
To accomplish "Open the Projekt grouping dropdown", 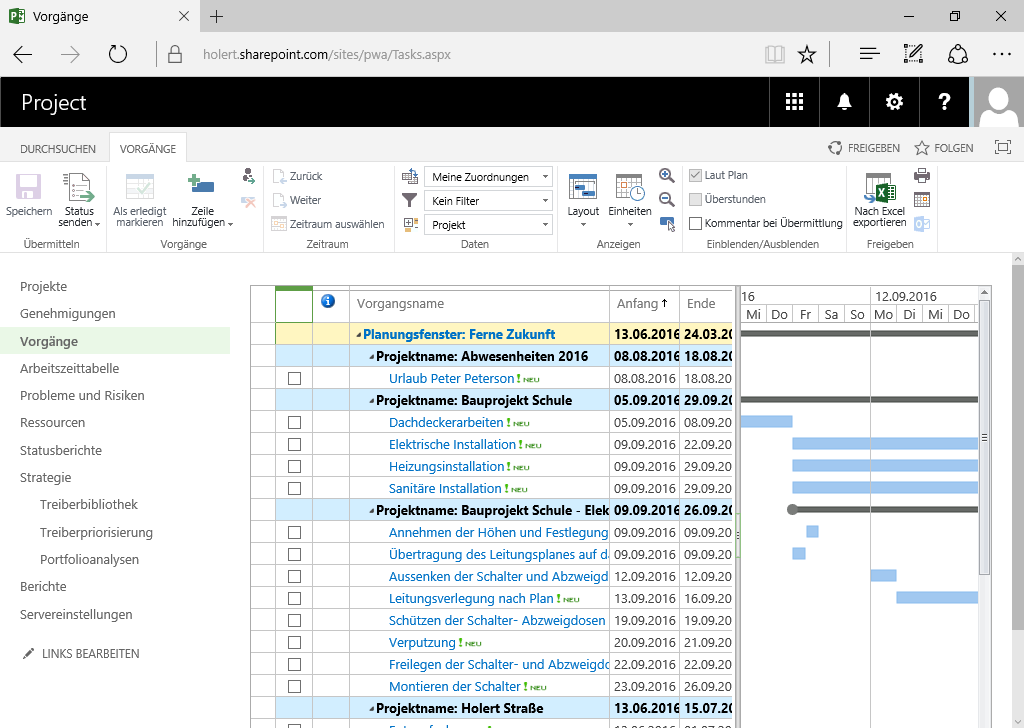I will tap(488, 225).
